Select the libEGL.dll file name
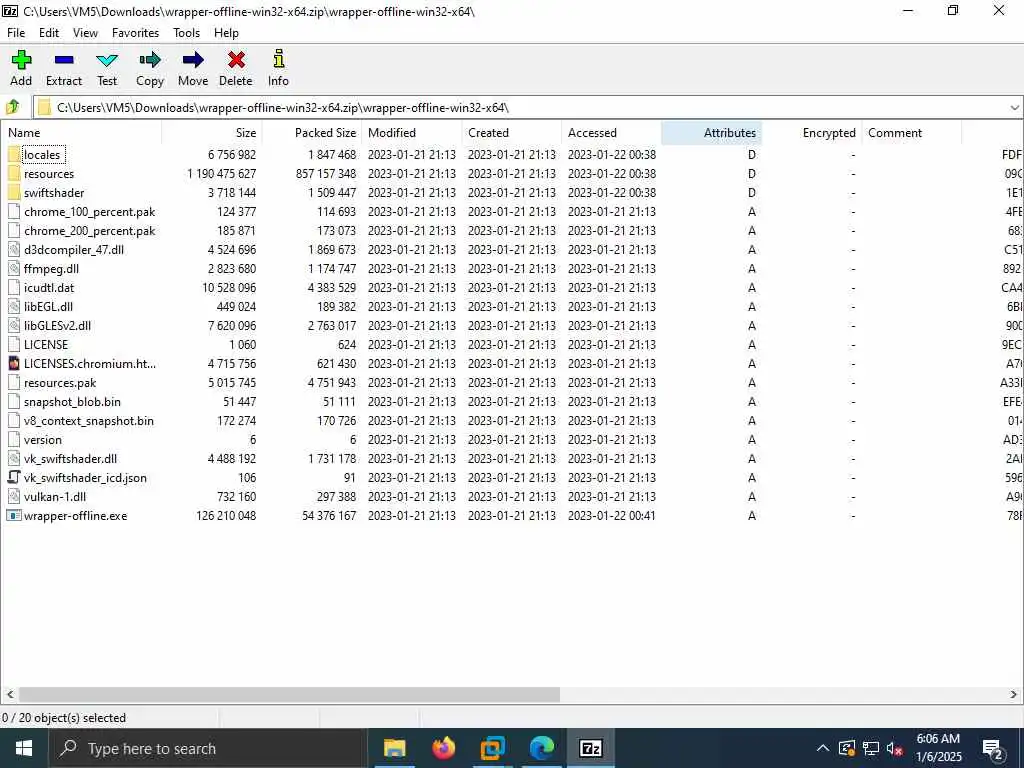The image size is (1024, 768). coord(48,306)
